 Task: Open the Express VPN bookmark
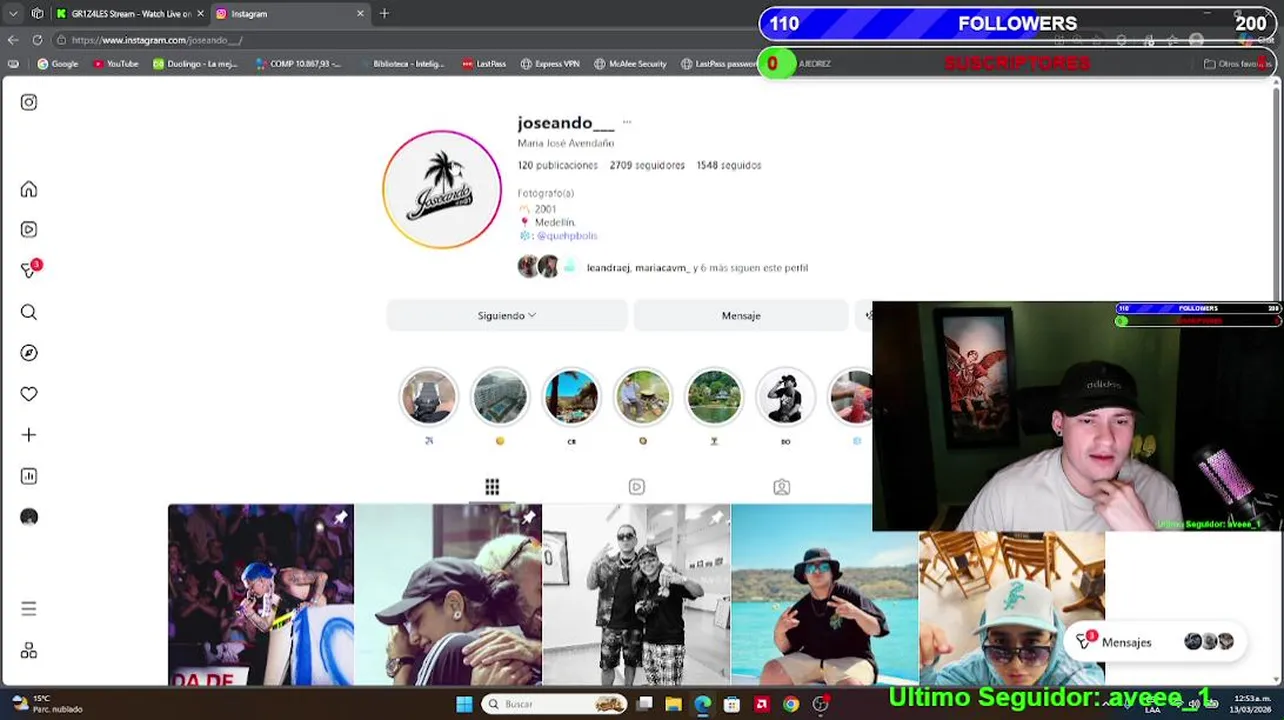[550, 64]
